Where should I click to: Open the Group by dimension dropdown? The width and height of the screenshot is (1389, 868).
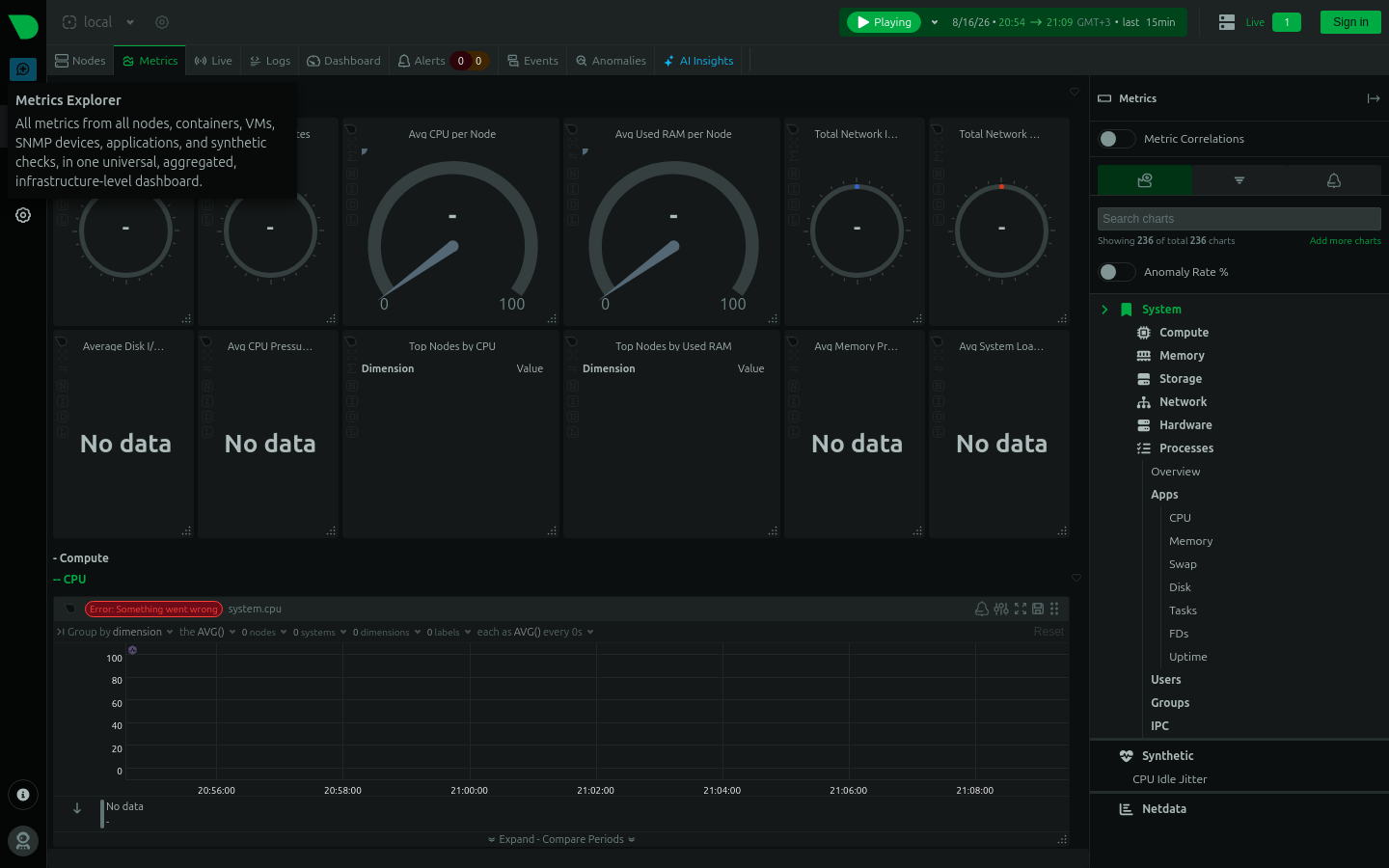[x=121, y=633]
